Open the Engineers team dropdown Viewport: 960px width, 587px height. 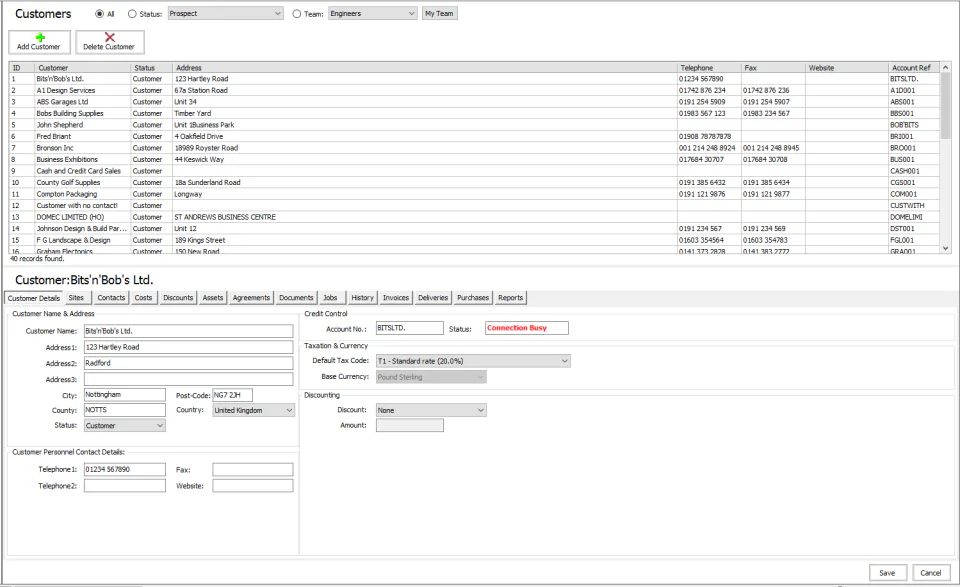coord(373,13)
